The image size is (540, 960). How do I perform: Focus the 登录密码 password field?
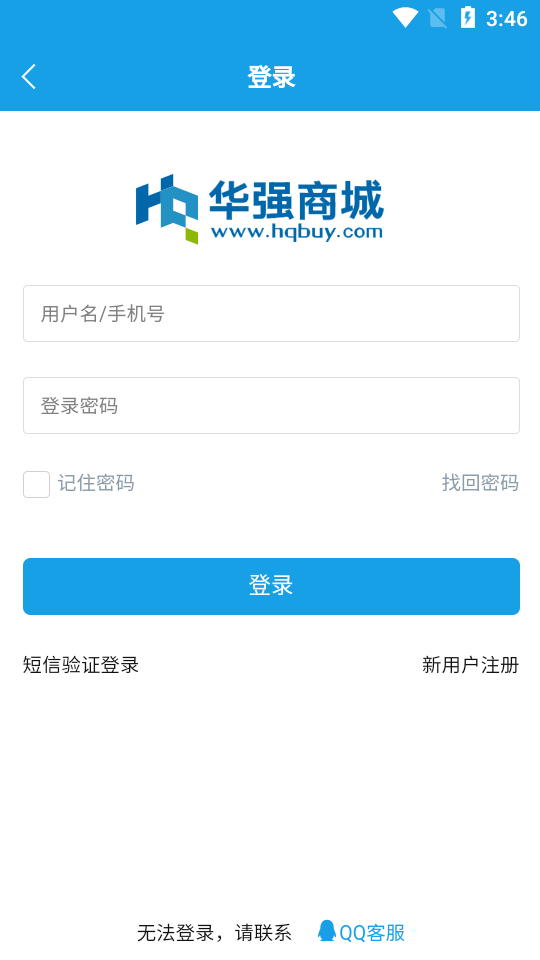pos(271,405)
